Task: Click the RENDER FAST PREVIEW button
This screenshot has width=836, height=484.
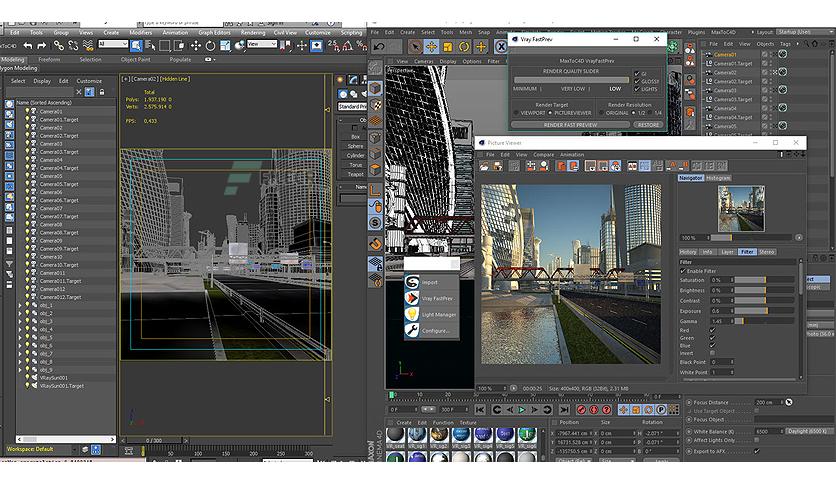Action: coord(570,125)
